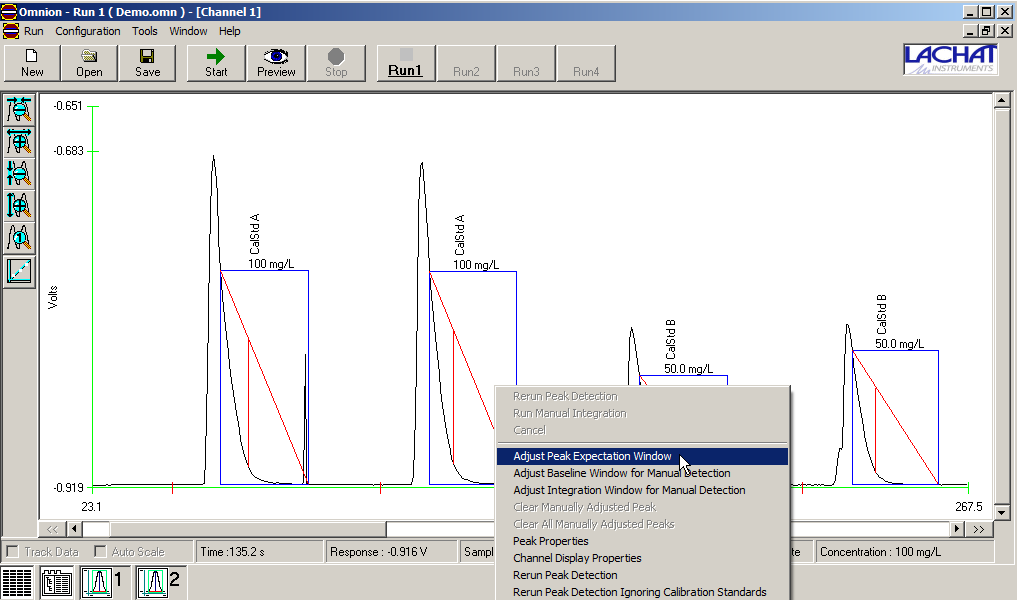The width and height of the screenshot is (1017, 600).
Task: Enable the Auto Scale checkbox
Action: tap(100, 551)
